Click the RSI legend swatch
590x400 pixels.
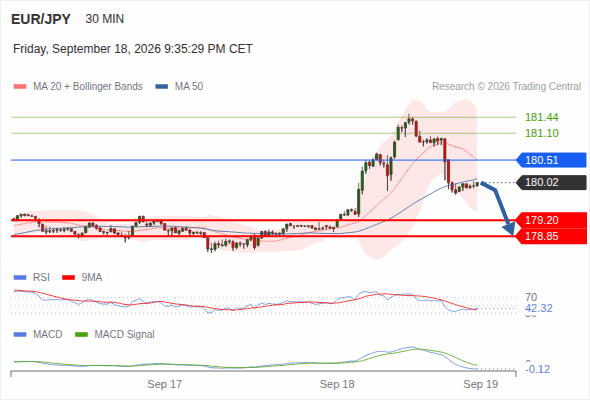point(20,278)
